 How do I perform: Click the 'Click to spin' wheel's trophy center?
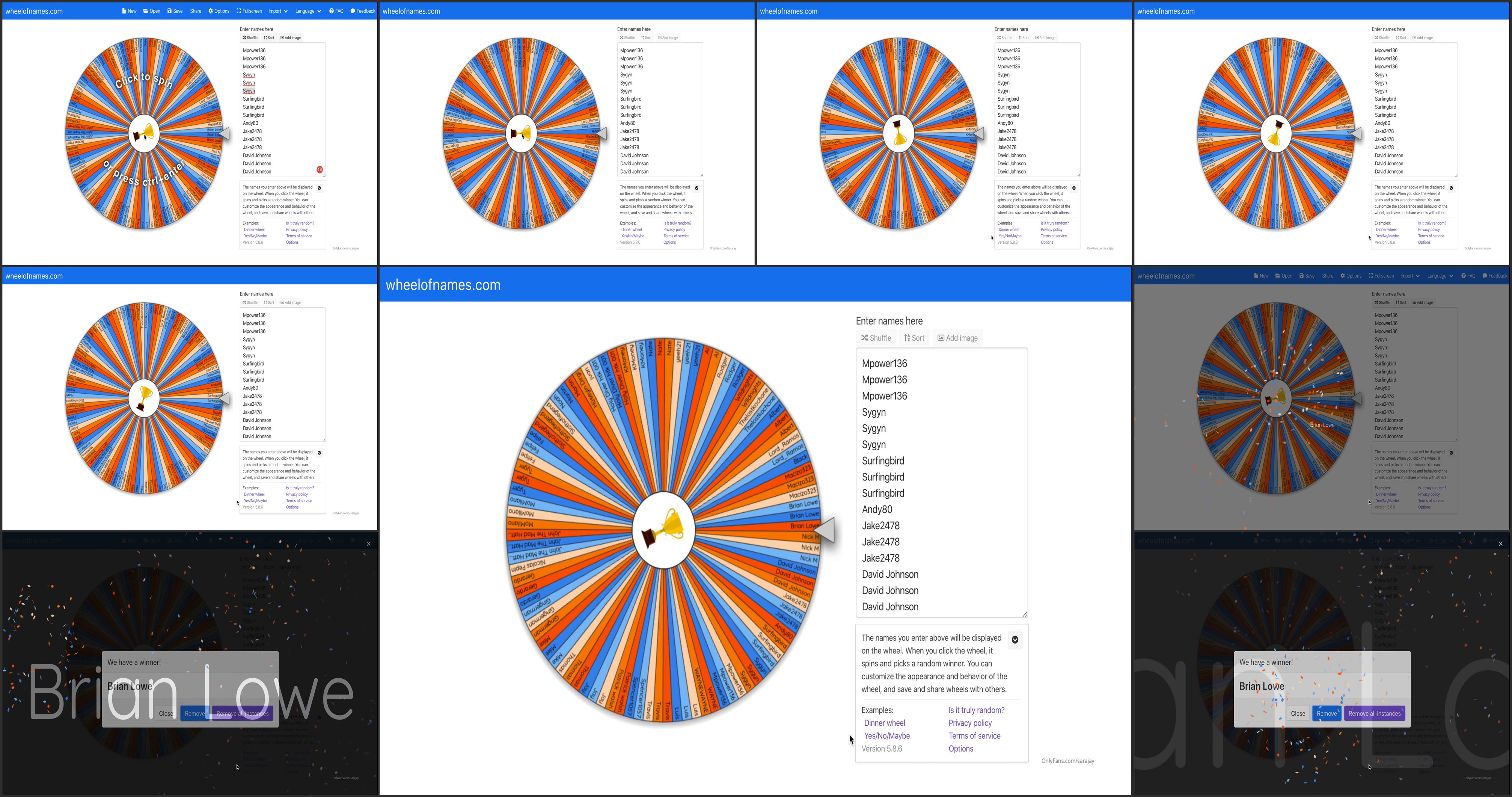(x=144, y=134)
